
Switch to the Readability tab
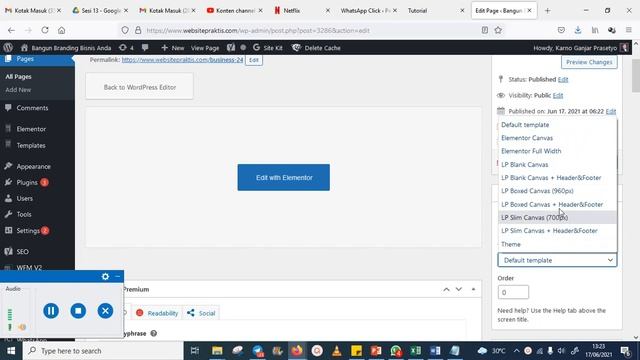(x=157, y=313)
